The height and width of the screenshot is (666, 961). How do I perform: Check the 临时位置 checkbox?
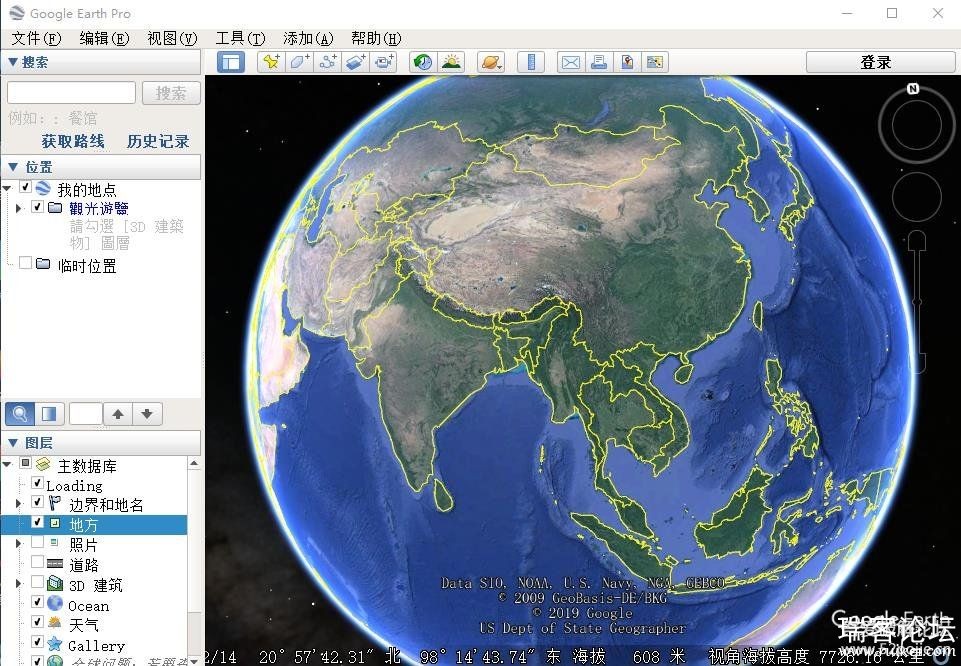pyautogui.click(x=25, y=263)
